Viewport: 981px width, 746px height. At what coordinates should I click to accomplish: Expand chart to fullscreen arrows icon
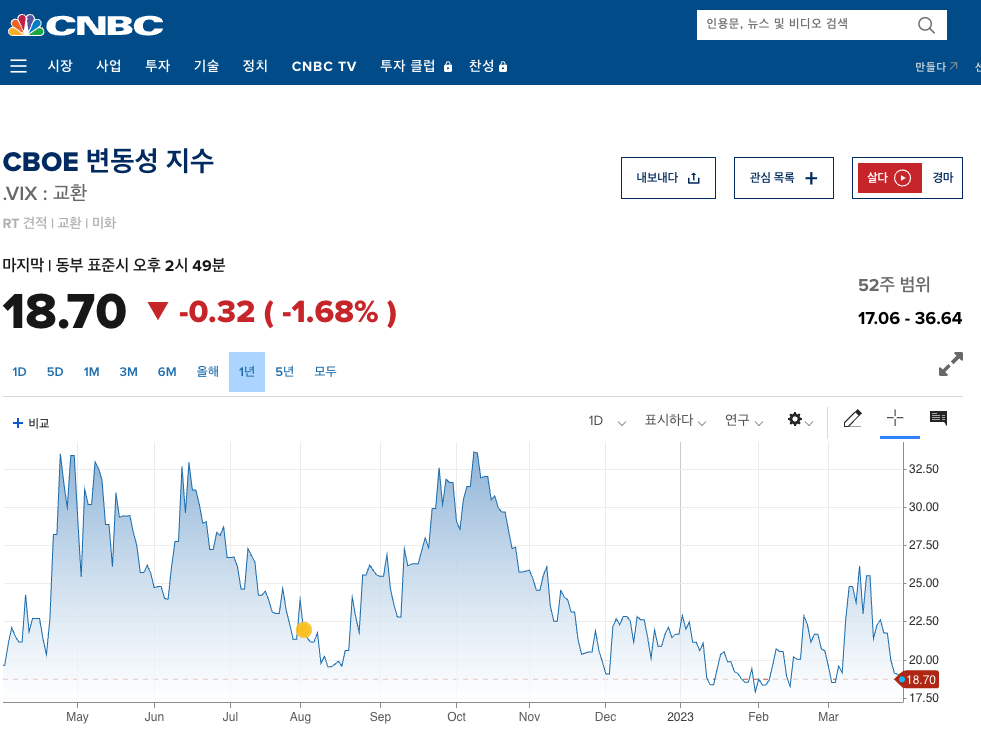[x=950, y=364]
